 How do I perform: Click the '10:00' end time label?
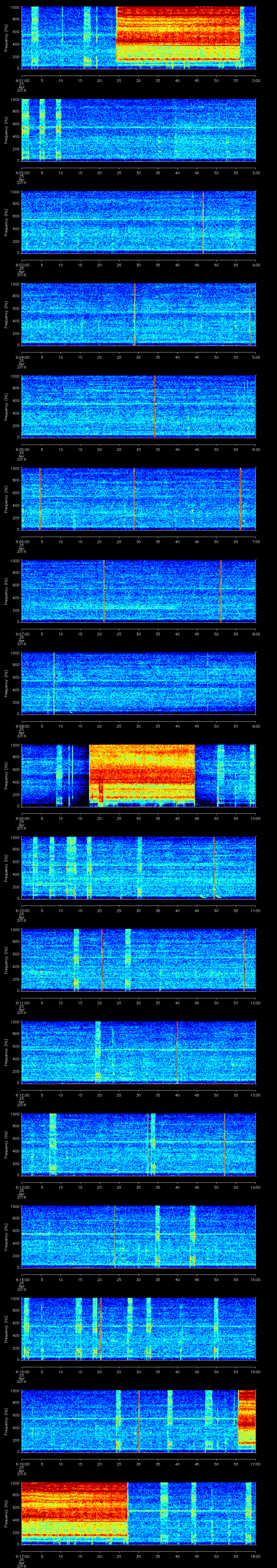pos(255,819)
